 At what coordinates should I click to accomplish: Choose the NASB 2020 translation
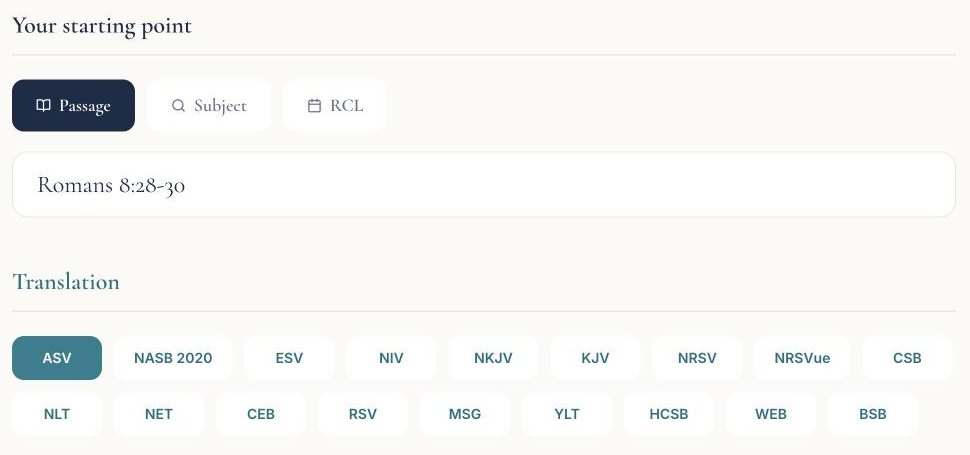[x=173, y=358]
